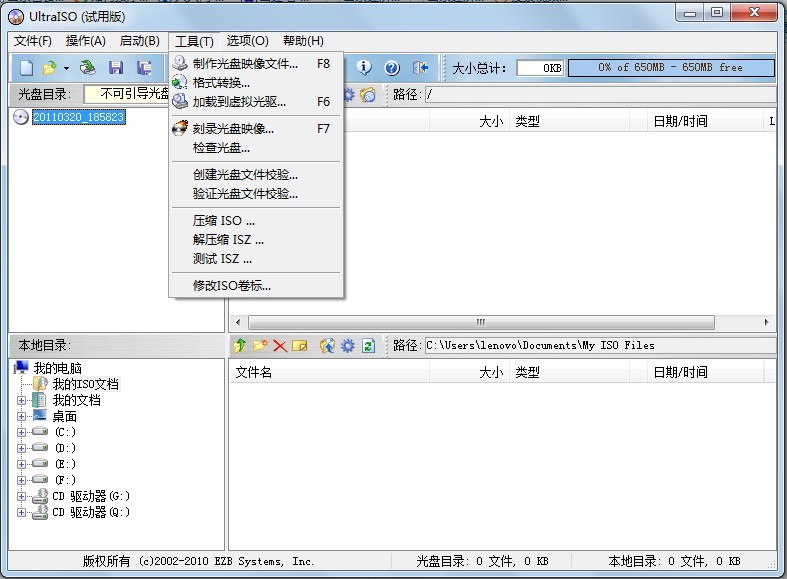Expand the (C:) drive tree node
This screenshot has width=787, height=579.
22,432
